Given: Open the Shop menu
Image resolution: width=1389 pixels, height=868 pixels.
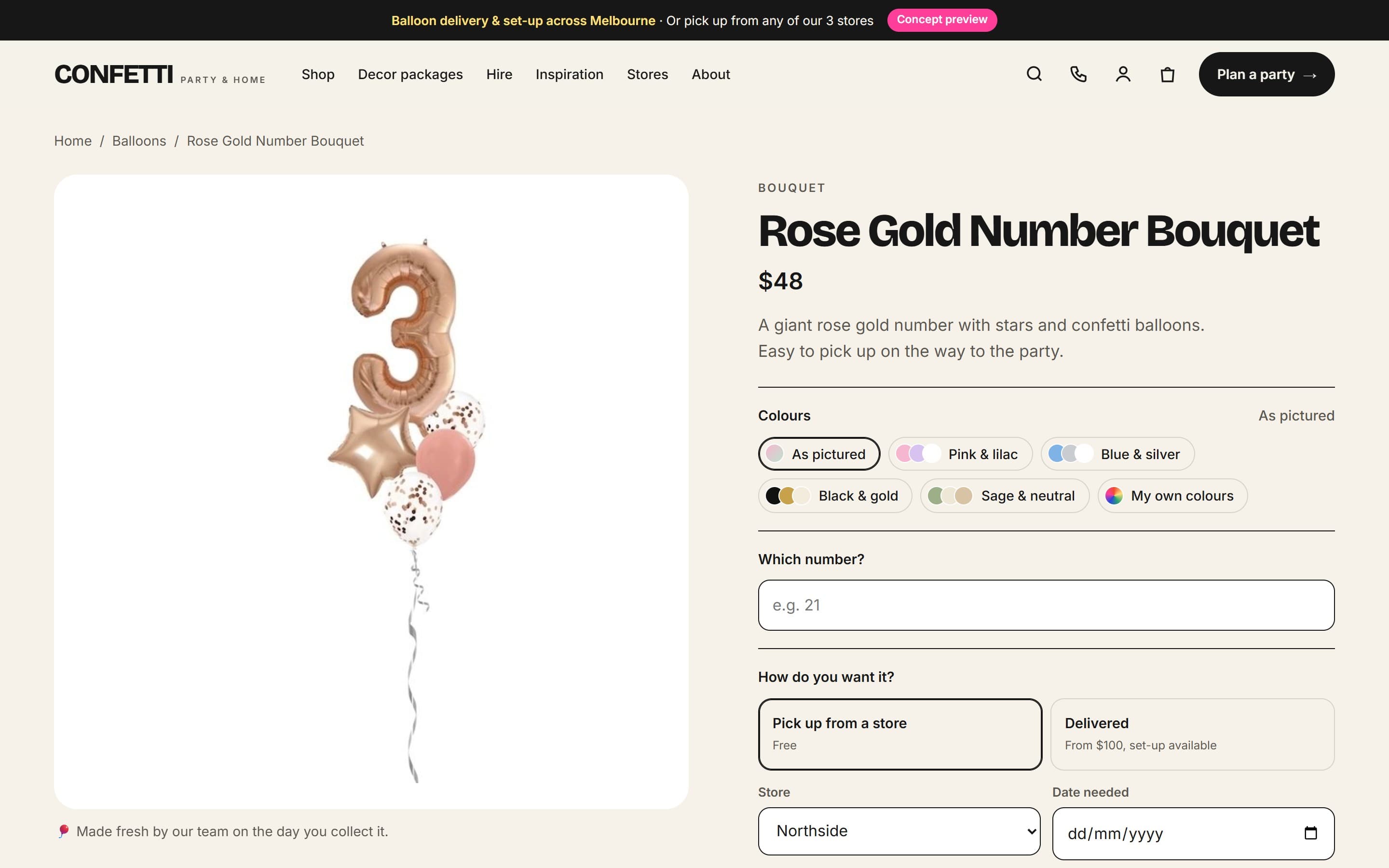Looking at the screenshot, I should 318,75.
